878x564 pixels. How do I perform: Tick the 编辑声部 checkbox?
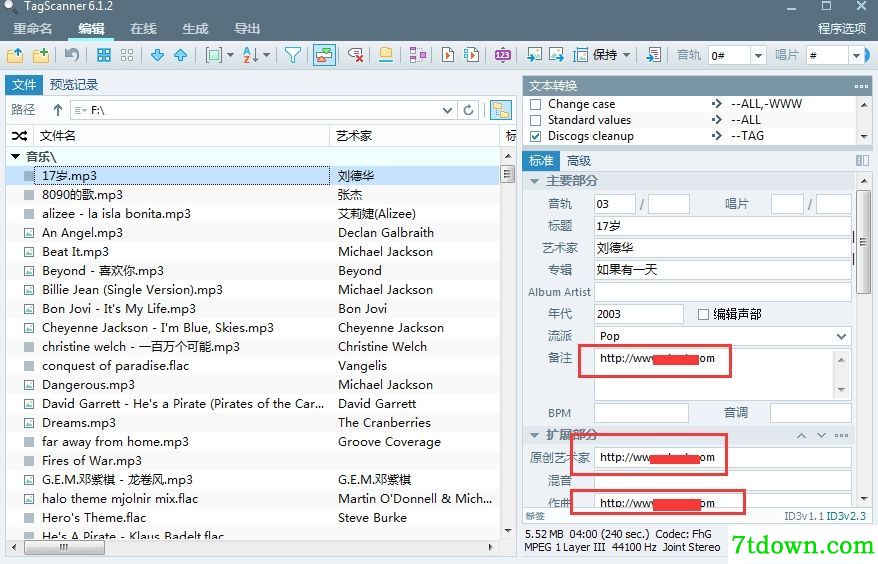[x=703, y=314]
